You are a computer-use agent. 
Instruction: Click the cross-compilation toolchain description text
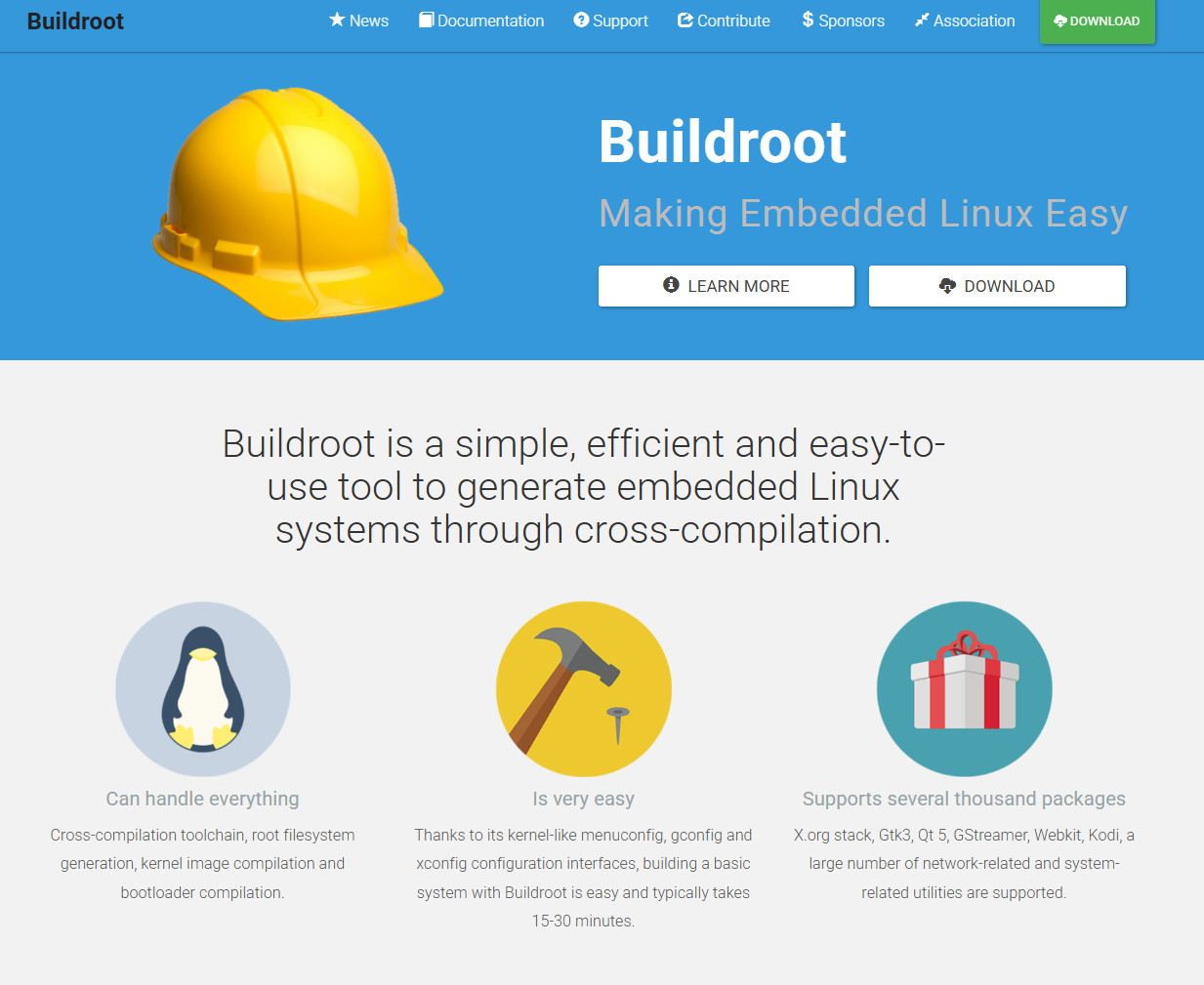pyautogui.click(x=203, y=864)
